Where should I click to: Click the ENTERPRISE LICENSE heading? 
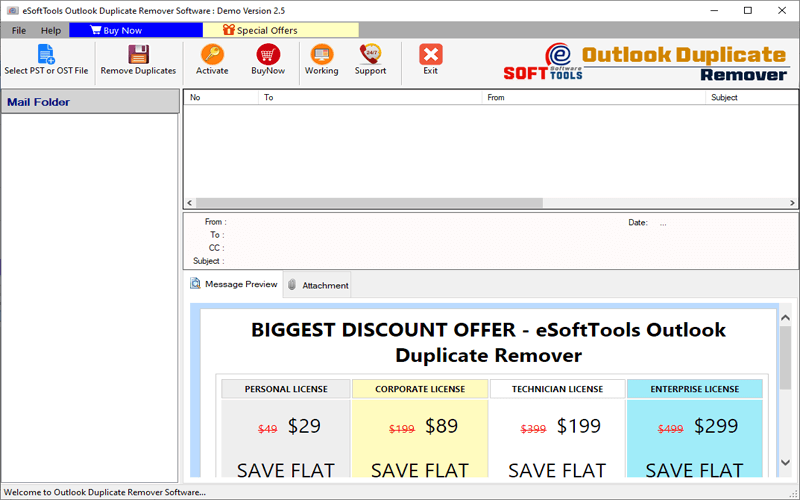point(694,389)
